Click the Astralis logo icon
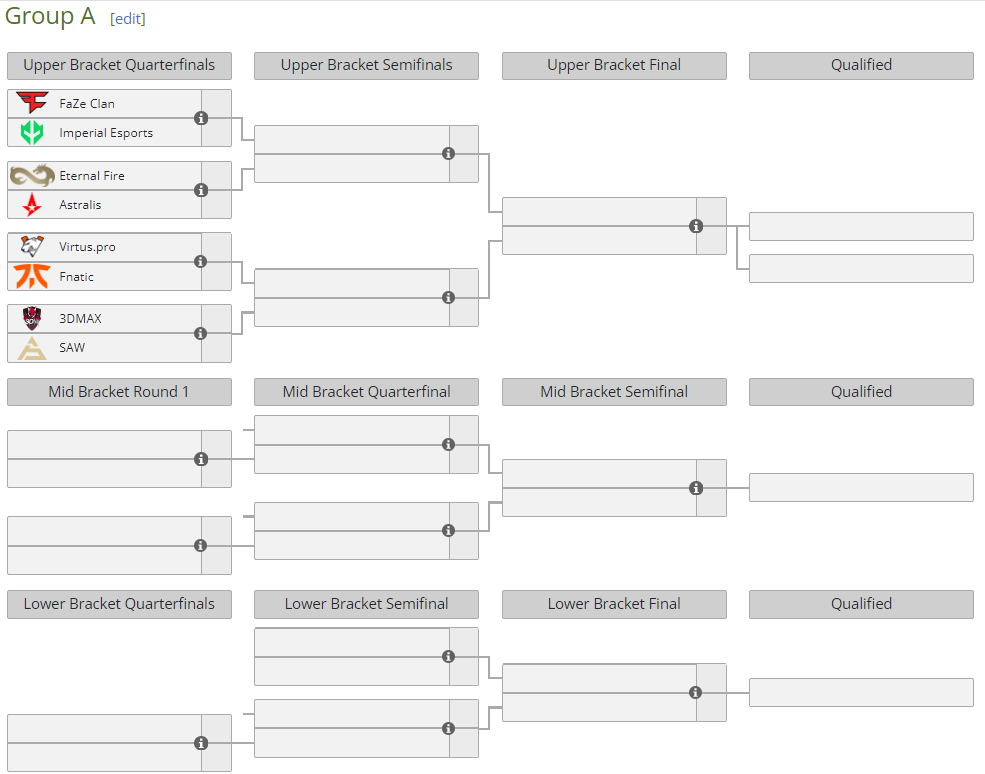 pyautogui.click(x=32, y=204)
